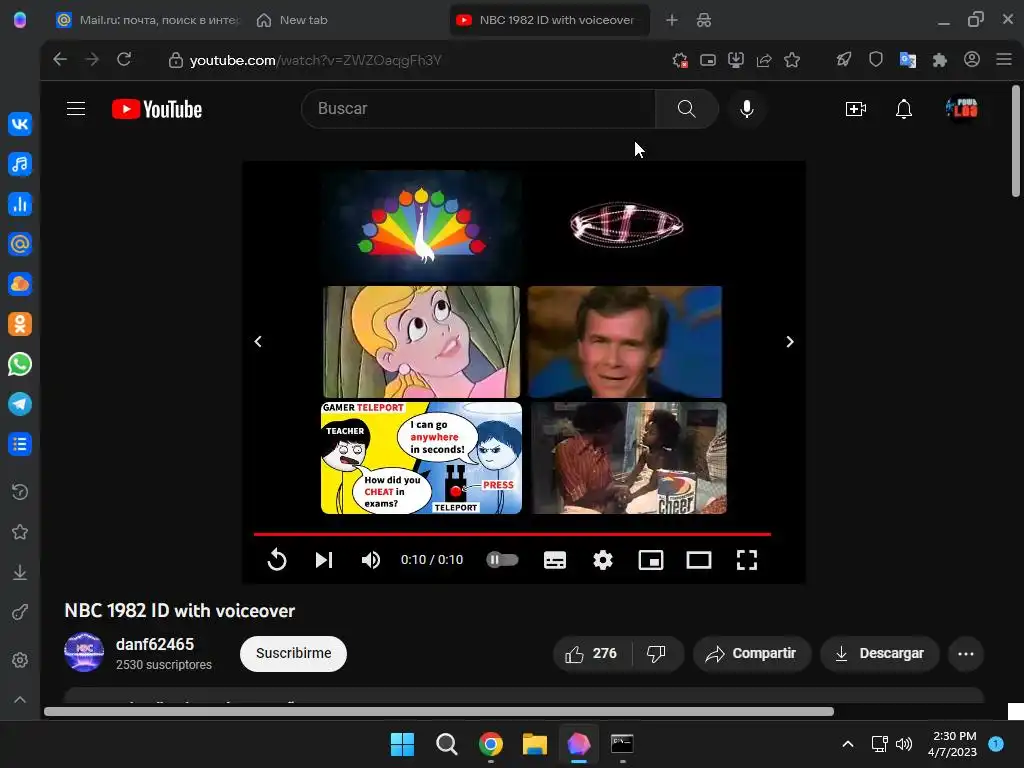Click Compartir to share video
This screenshot has width=1024, height=768.
pos(752,654)
